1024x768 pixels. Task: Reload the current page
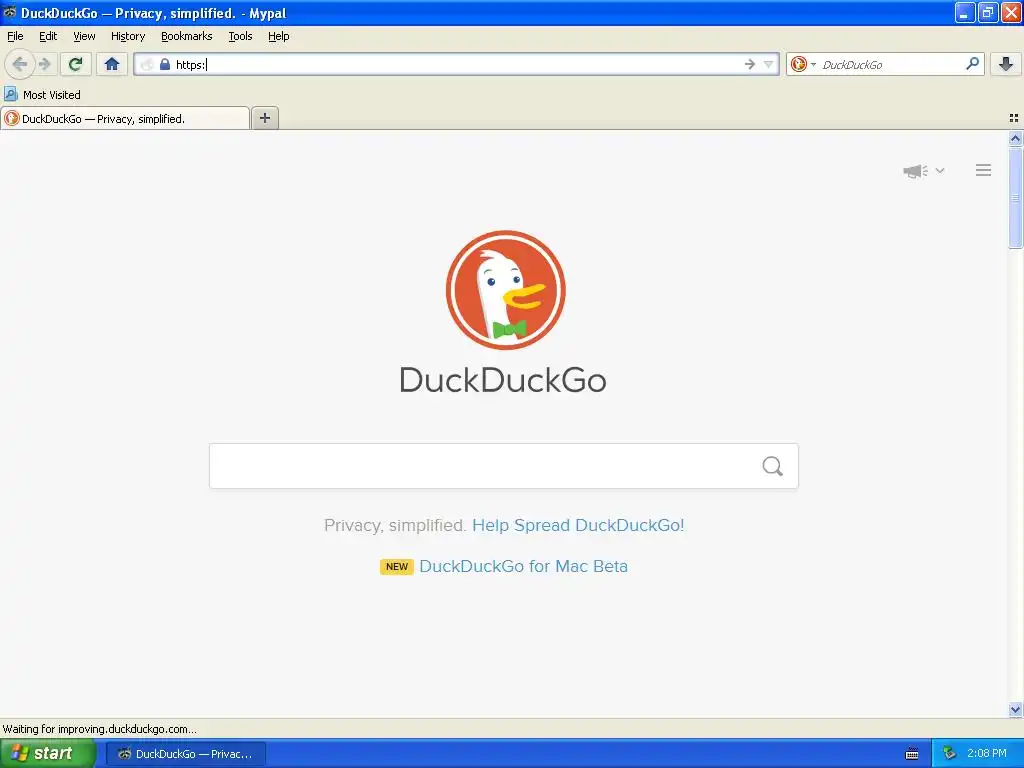tap(76, 64)
